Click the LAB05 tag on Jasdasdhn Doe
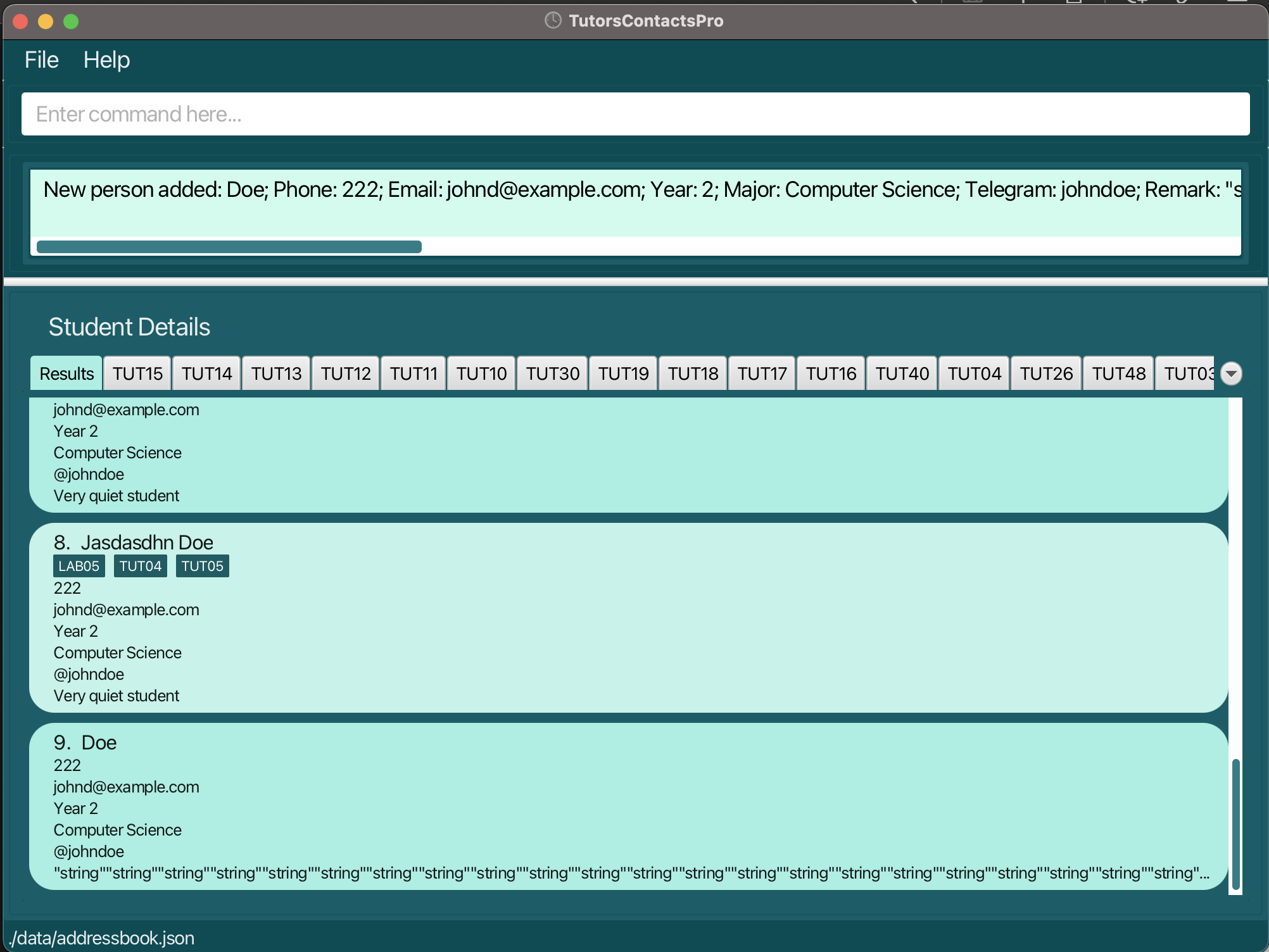This screenshot has height=952, width=1269. tap(79, 566)
